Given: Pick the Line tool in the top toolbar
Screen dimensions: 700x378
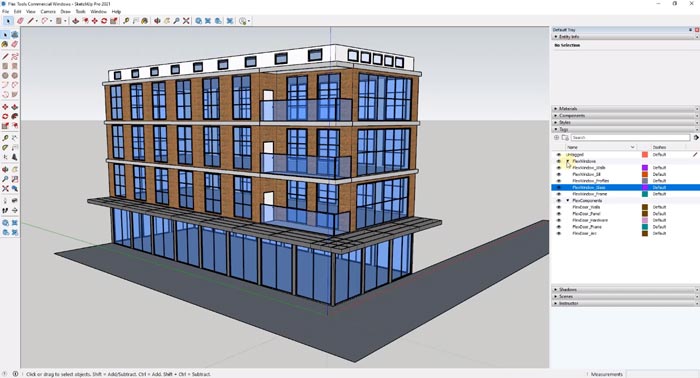Looking at the screenshot, I should click(30, 21).
